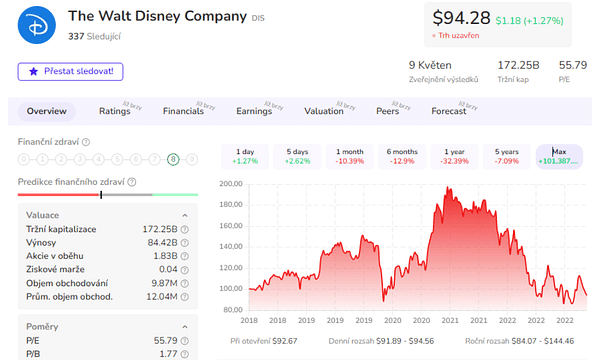
Task: Open help icon beside Predikce finančního zdraví
Action: (132, 182)
